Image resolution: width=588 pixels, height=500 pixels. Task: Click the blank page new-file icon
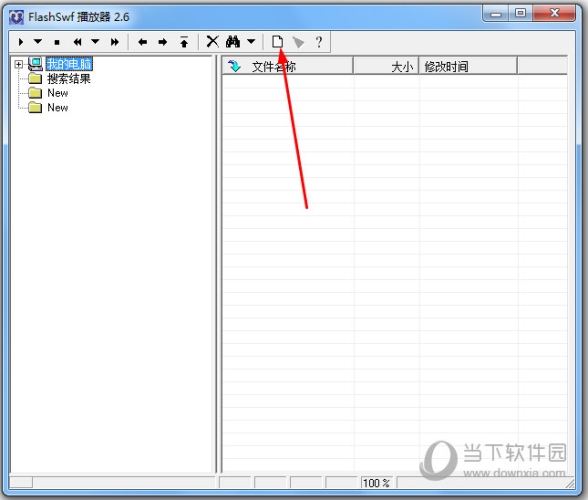tap(278, 41)
